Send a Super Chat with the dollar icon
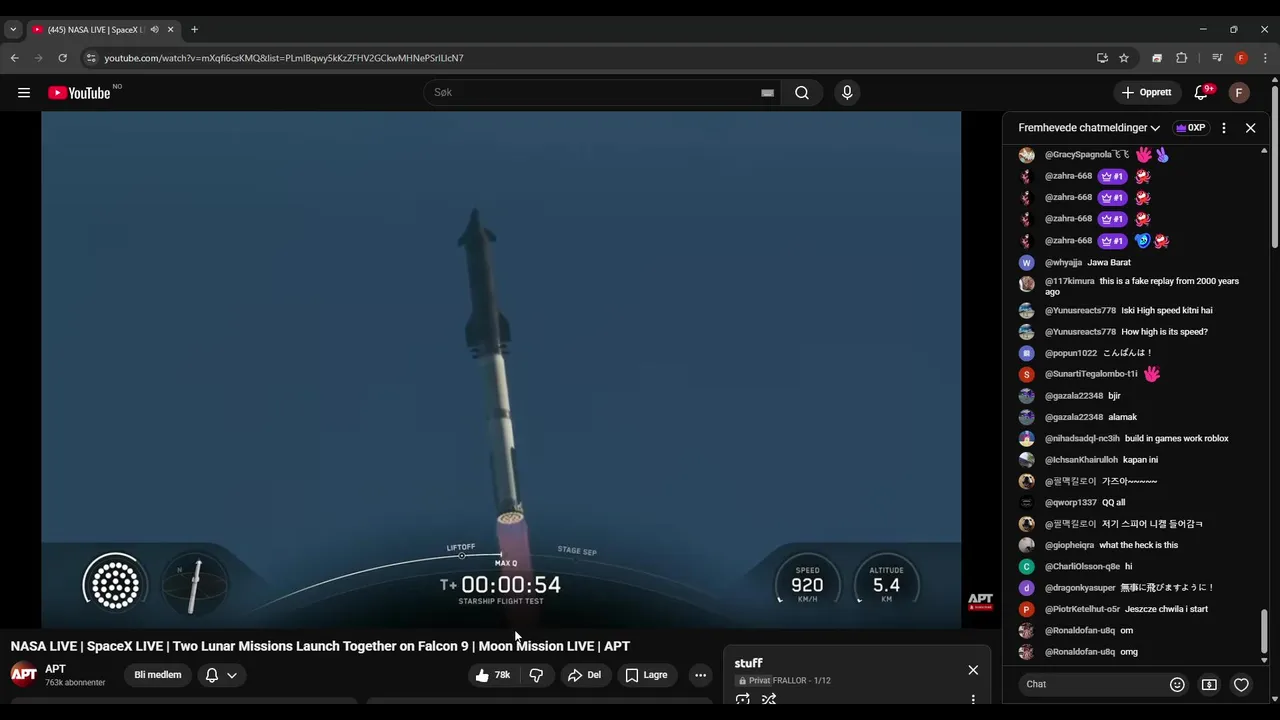1280x720 pixels. (1209, 684)
